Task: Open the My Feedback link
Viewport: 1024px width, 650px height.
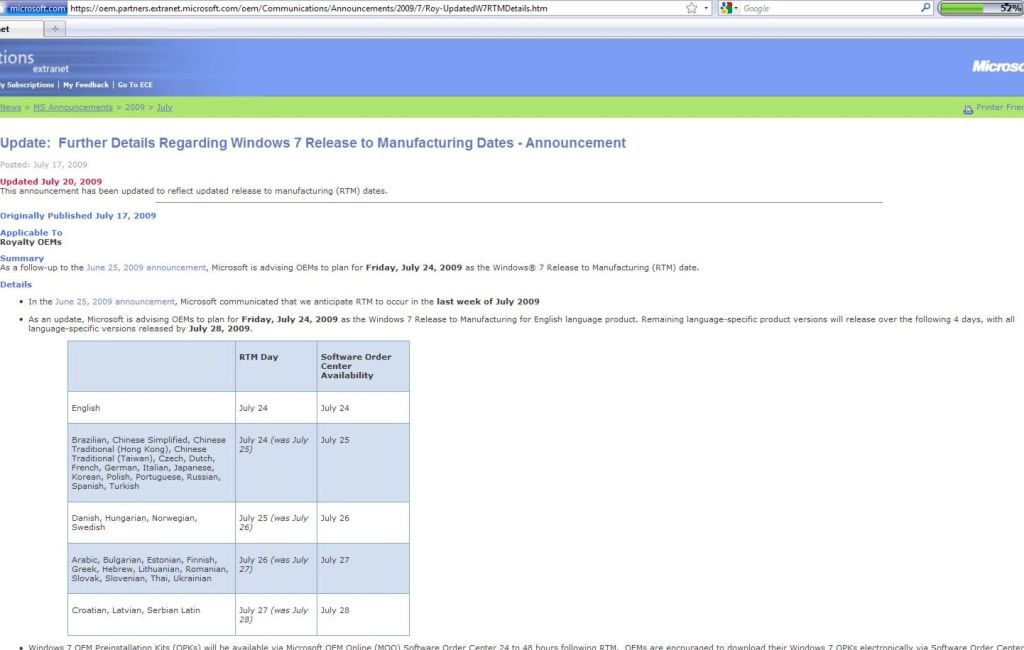Action: 86,85
